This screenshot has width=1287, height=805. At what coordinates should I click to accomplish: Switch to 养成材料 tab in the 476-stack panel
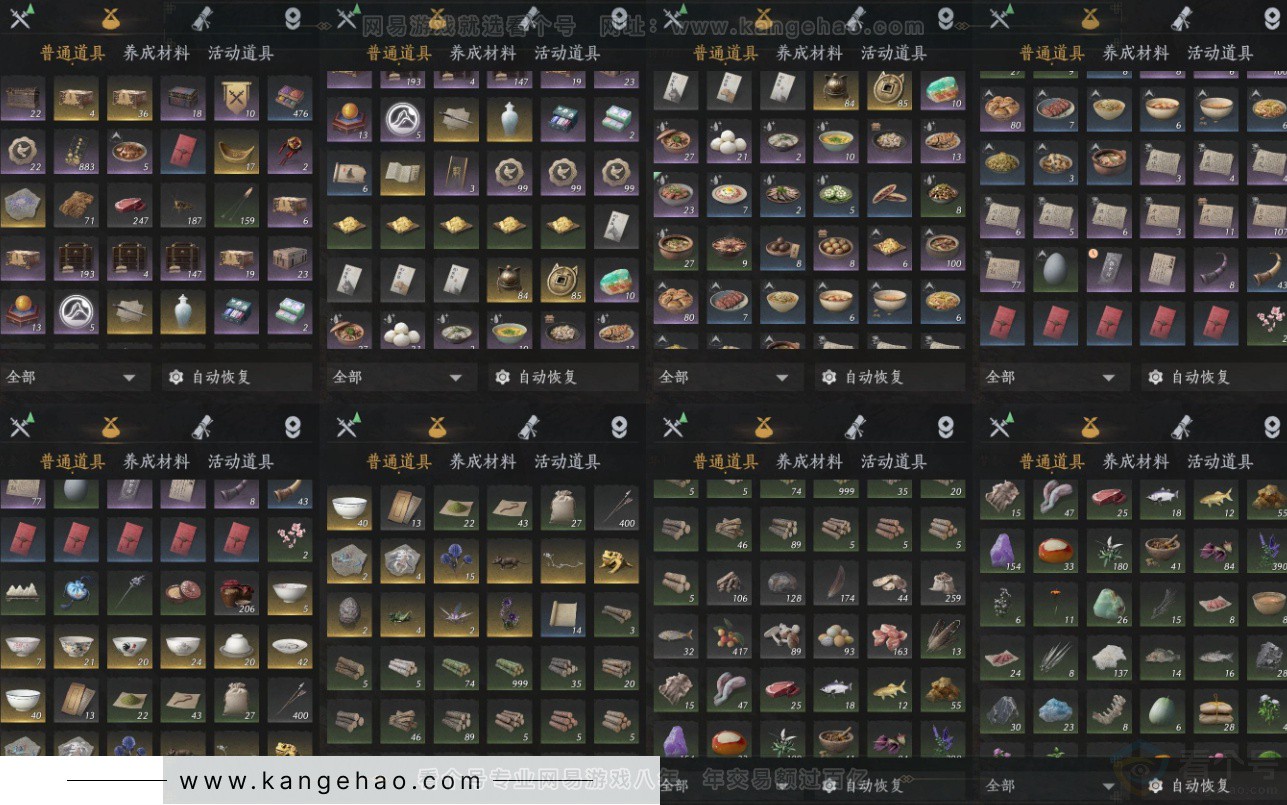[156, 53]
